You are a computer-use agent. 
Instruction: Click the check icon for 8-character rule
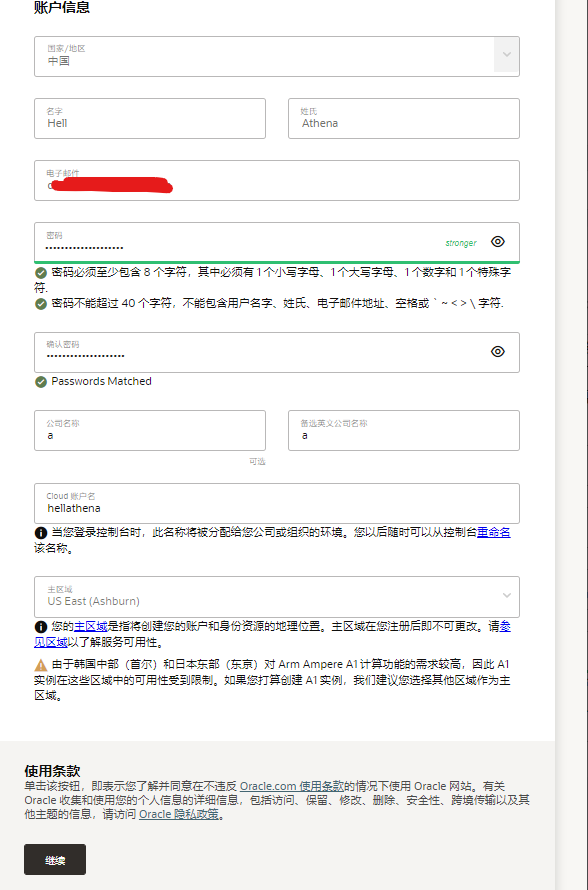pyautogui.click(x=41, y=272)
